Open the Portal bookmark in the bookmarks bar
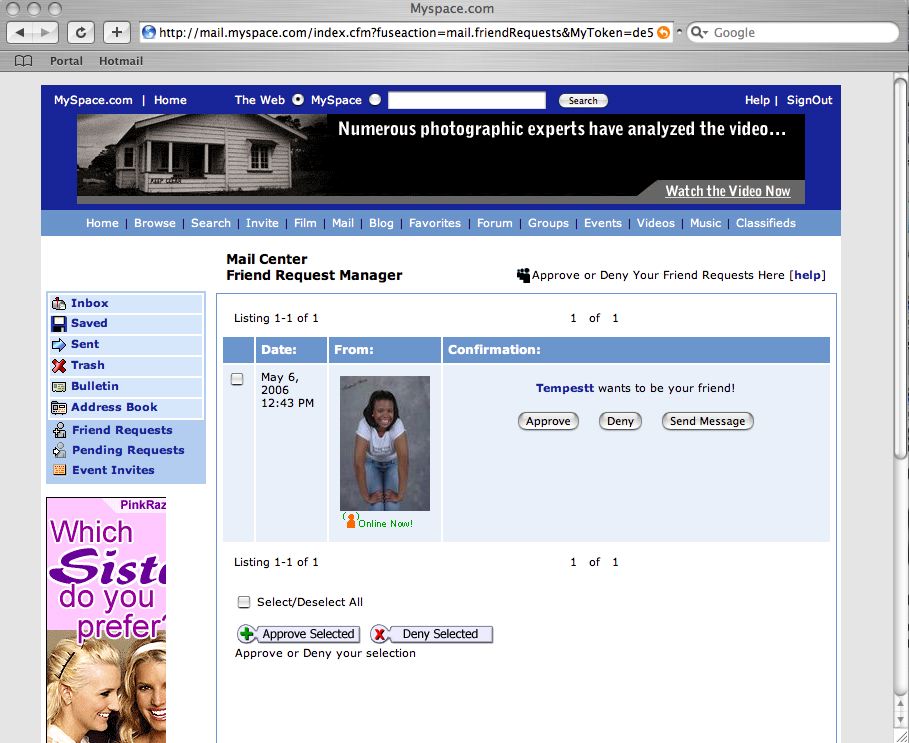The image size is (909, 743). (66, 61)
